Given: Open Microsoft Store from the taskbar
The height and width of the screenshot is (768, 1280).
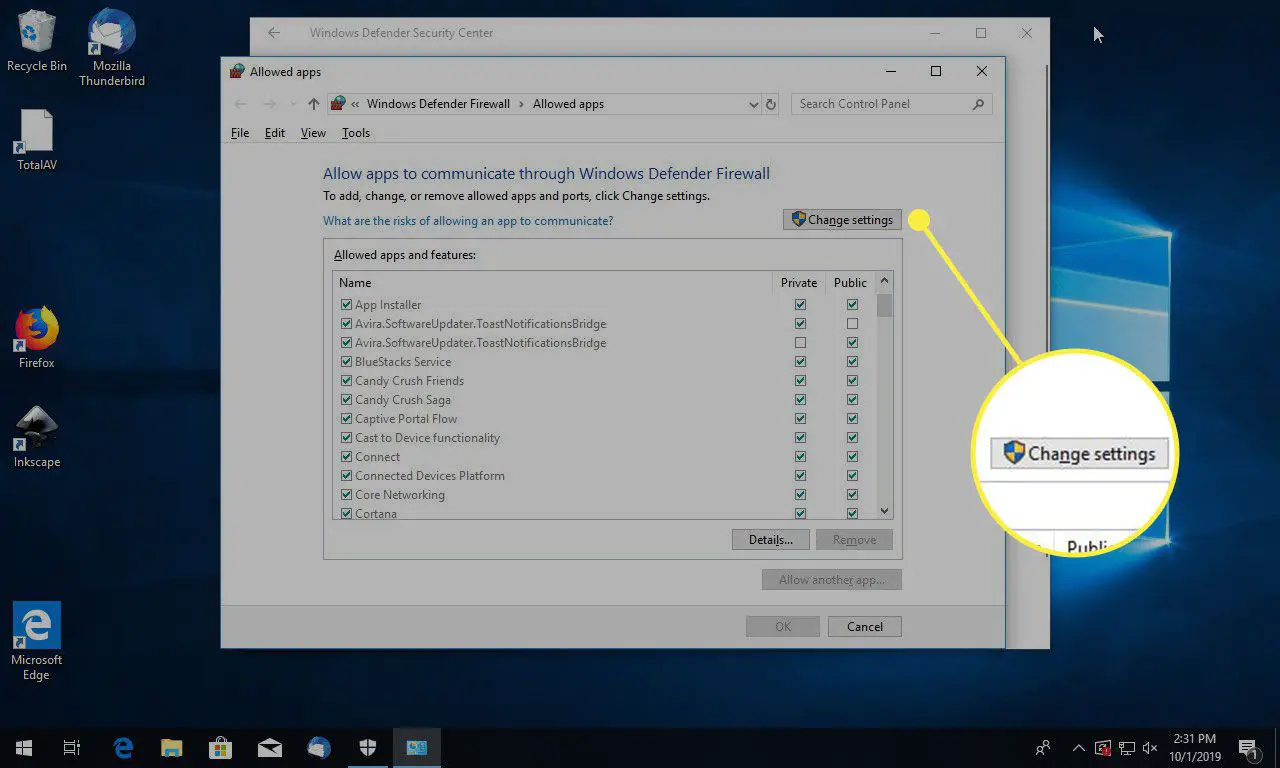Looking at the screenshot, I should coord(220,747).
